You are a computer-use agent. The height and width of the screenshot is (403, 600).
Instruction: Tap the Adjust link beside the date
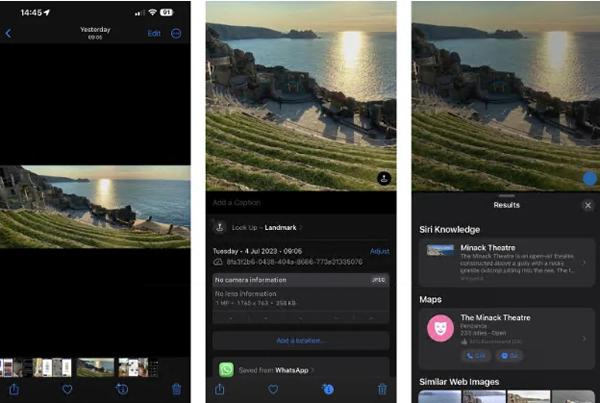pos(379,251)
